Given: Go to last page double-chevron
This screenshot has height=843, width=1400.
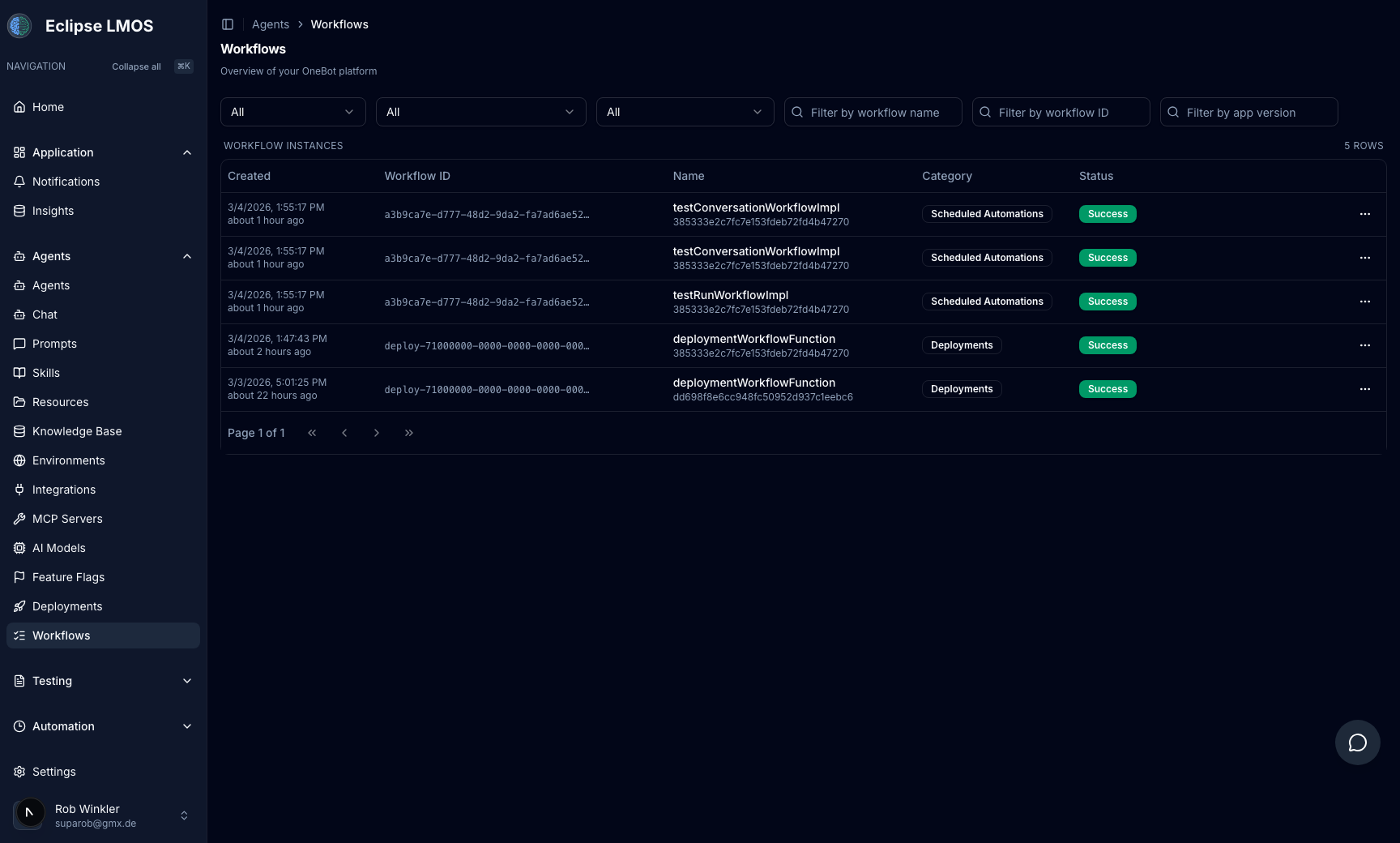Looking at the screenshot, I should [x=409, y=433].
